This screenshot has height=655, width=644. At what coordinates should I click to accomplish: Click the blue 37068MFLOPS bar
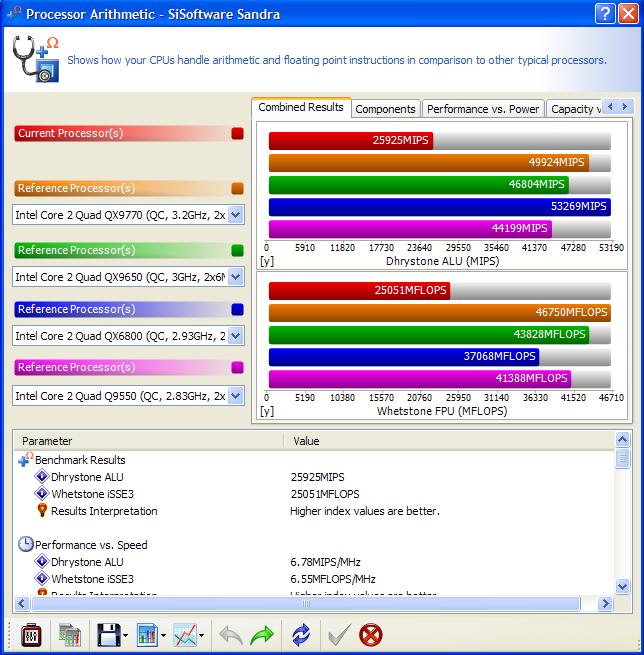404,357
